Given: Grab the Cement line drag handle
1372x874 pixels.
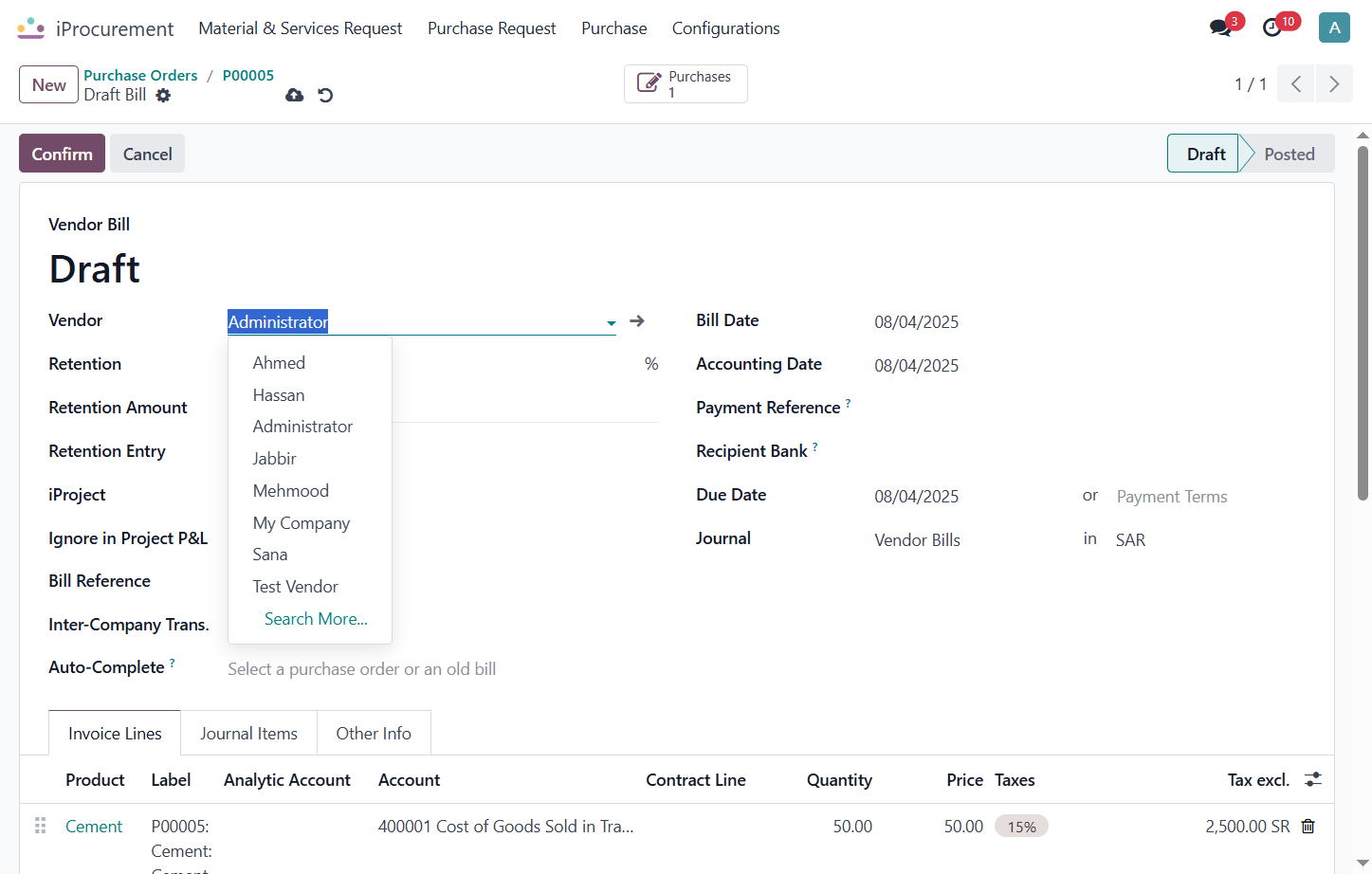Looking at the screenshot, I should 41,826.
